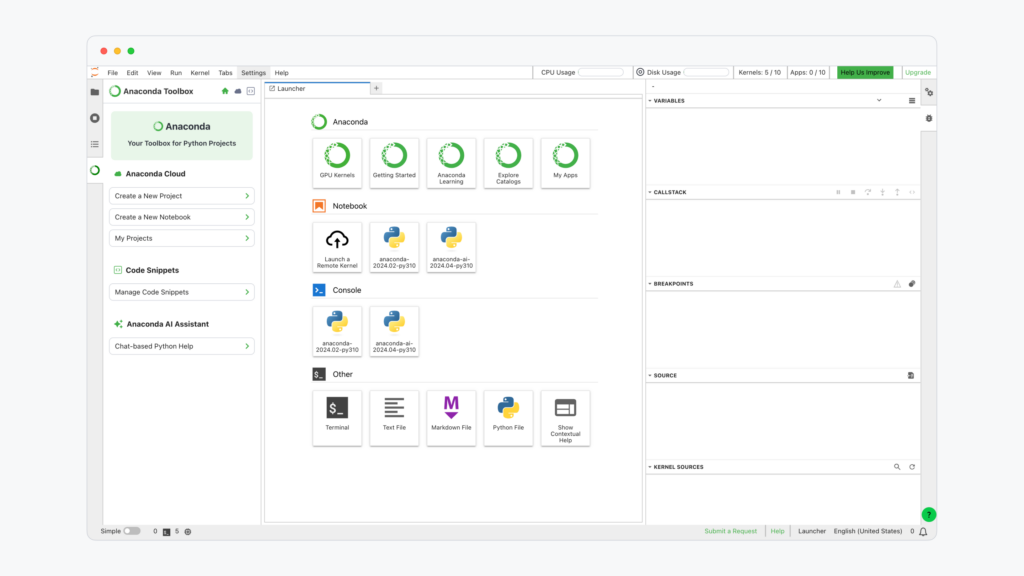The image size is (1024, 576).
Task: Click the green home icon in Toolbox header
Action: coord(225,91)
